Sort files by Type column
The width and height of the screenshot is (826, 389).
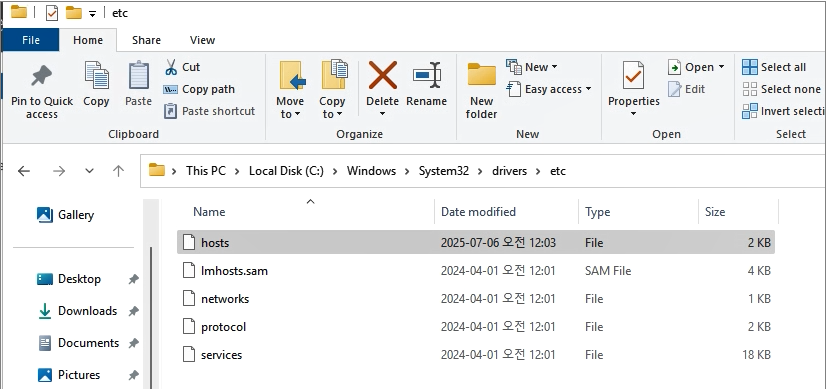pyautogui.click(x=597, y=212)
